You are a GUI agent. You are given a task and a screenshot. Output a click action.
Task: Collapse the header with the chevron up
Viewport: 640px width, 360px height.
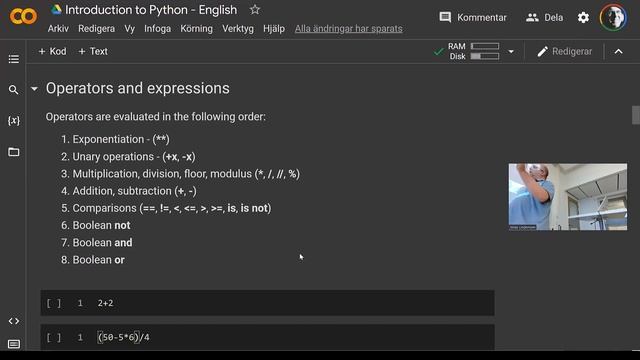[x=618, y=51]
